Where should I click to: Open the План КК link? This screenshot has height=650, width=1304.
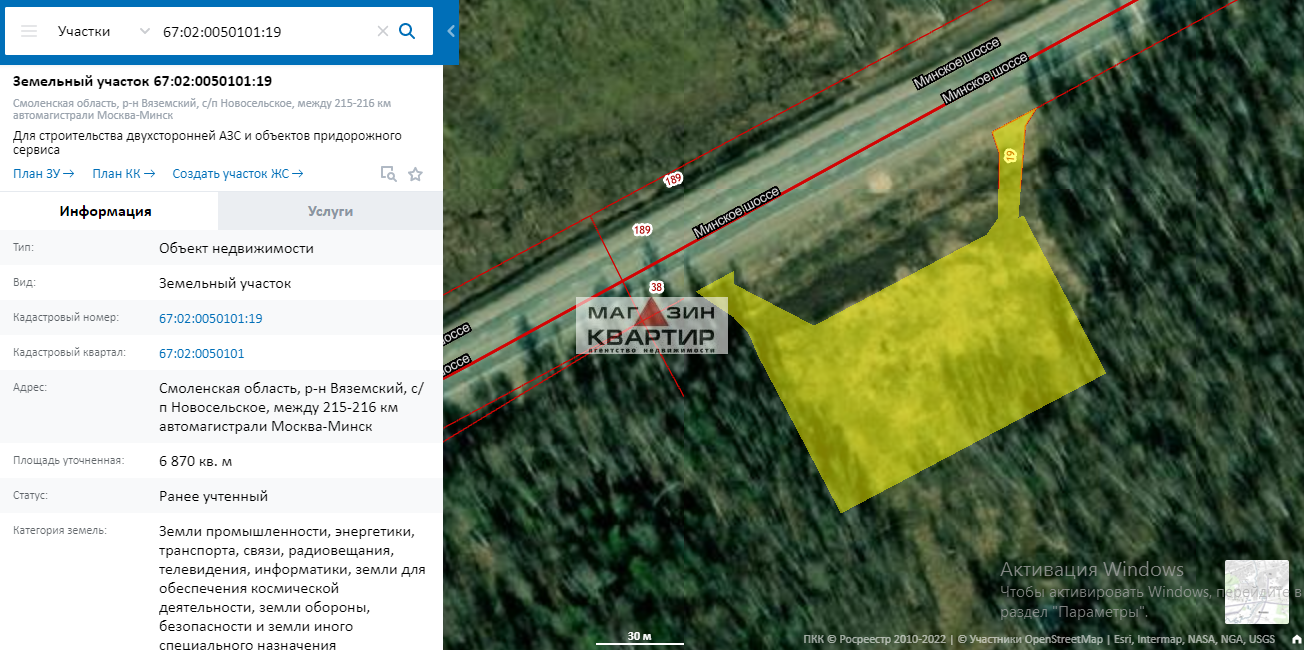coord(123,174)
